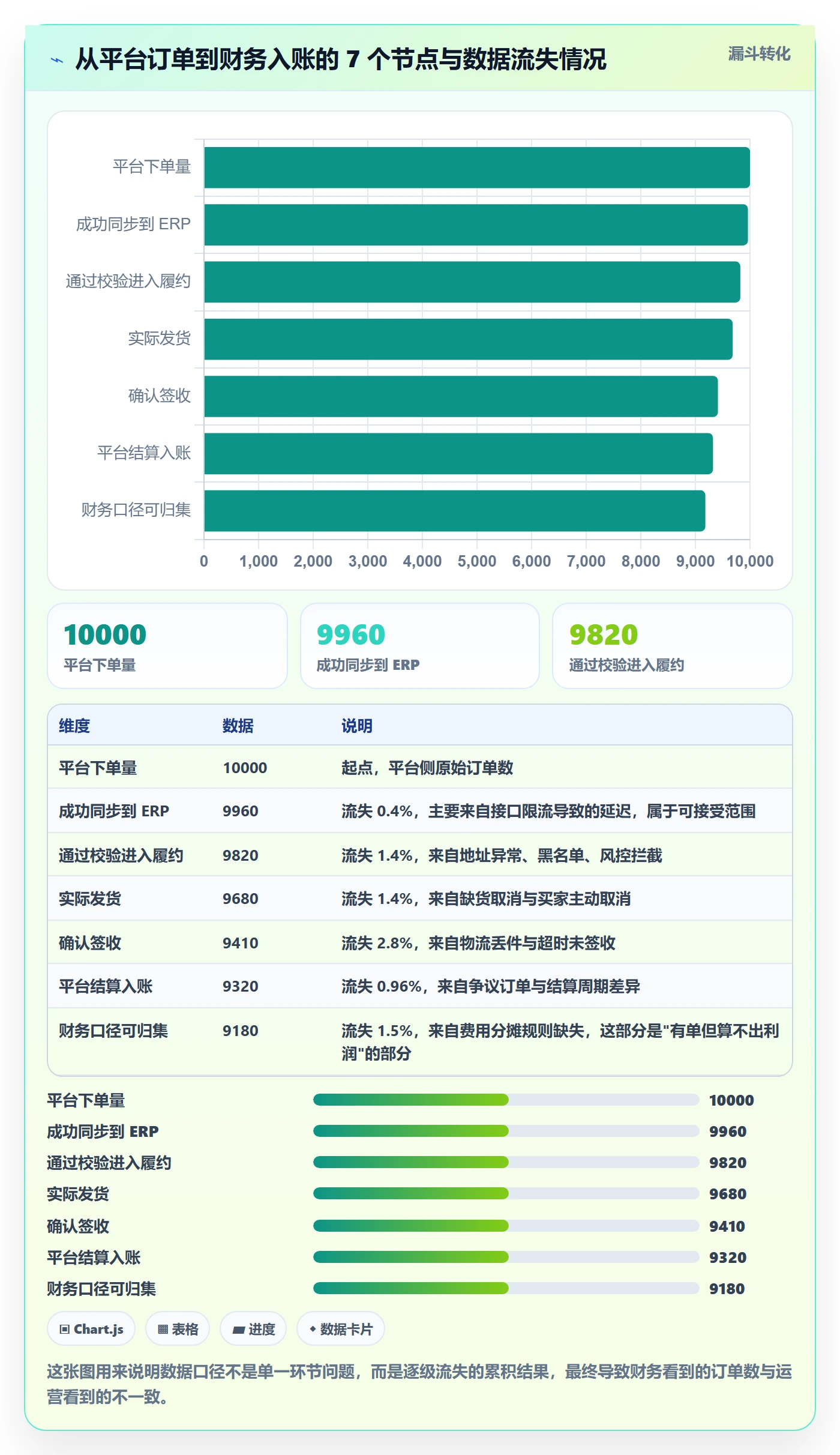
Task: Click the 10,000 label on the chart axis
Action: 750,561
